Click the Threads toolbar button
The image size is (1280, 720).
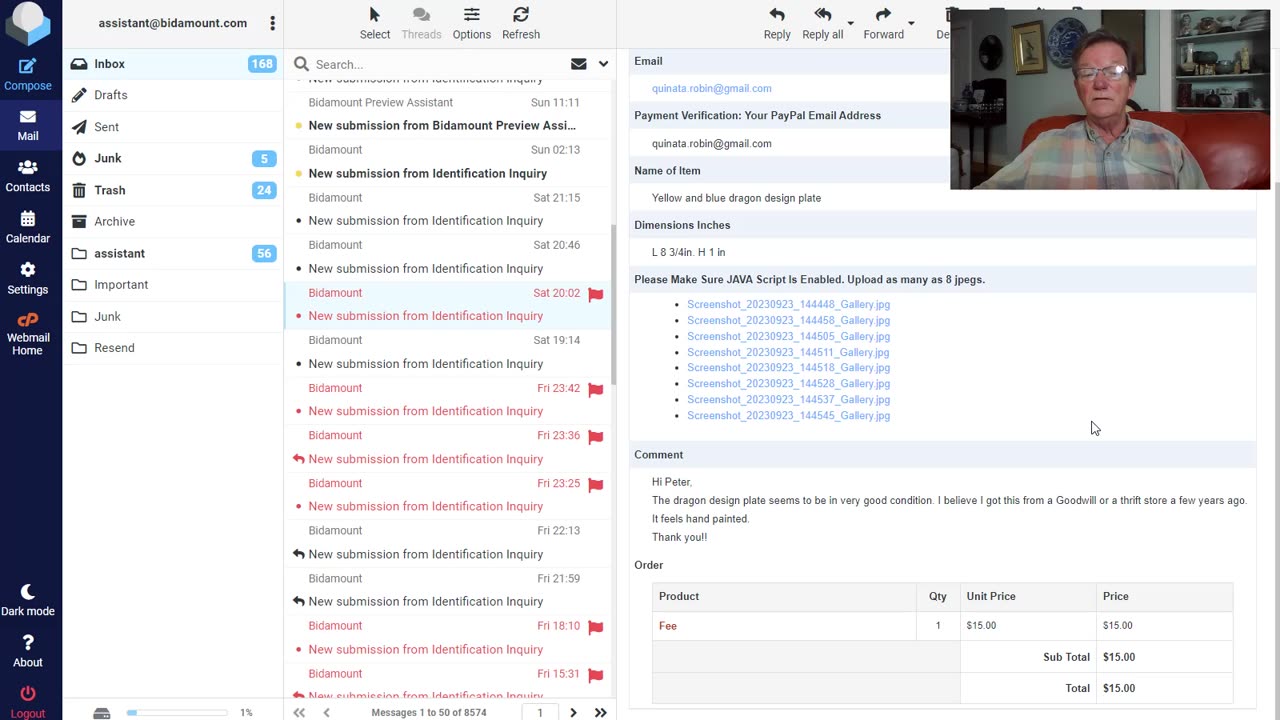tap(421, 23)
